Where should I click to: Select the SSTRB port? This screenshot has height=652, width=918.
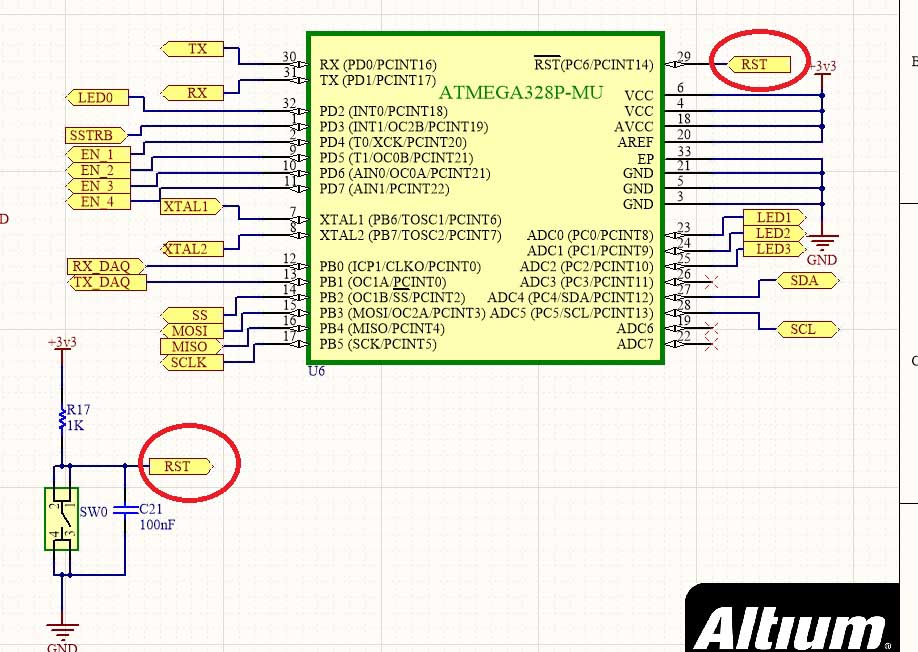coord(95,135)
